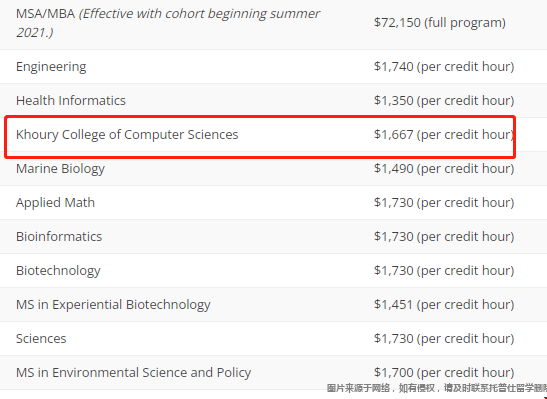This screenshot has height=399, width=547.
Task: Select Khoury College of Computer Sciences
Action: click(x=127, y=135)
